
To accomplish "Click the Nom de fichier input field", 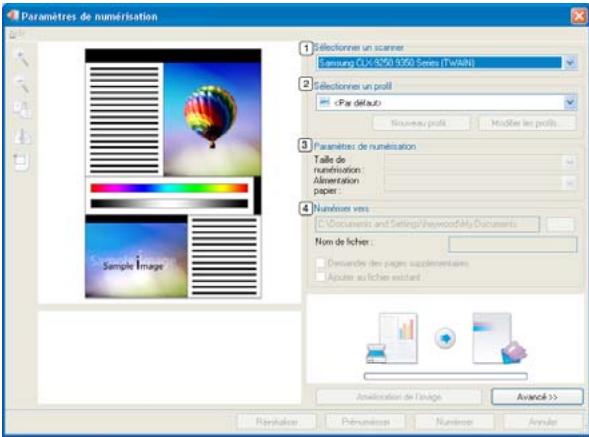I will (x=512, y=244).
